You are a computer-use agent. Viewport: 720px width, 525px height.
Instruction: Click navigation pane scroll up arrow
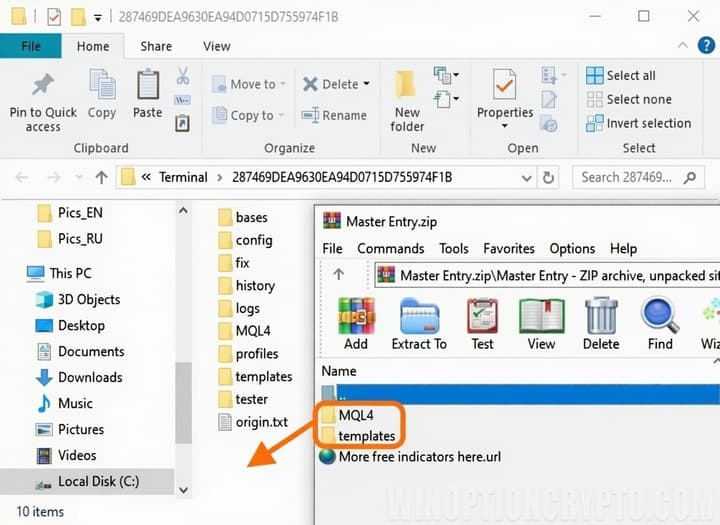pyautogui.click(x=183, y=211)
